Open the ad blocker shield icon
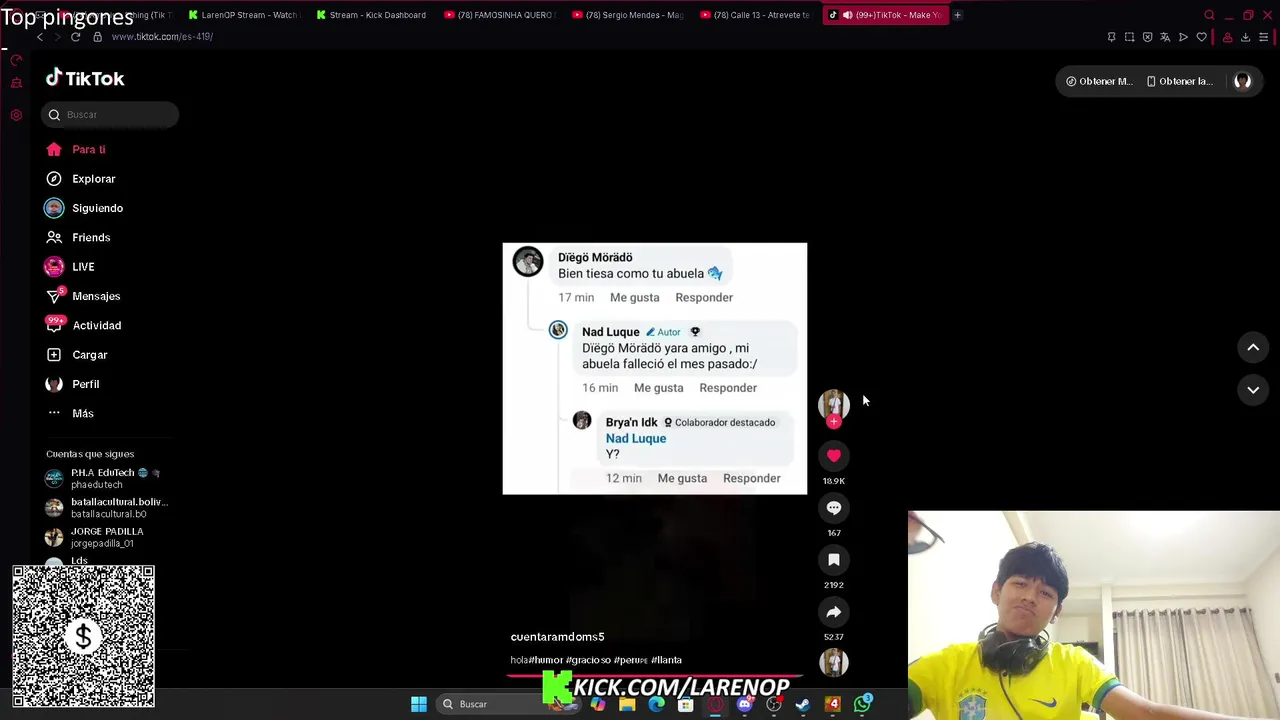1280x720 pixels. [x=1147, y=37]
